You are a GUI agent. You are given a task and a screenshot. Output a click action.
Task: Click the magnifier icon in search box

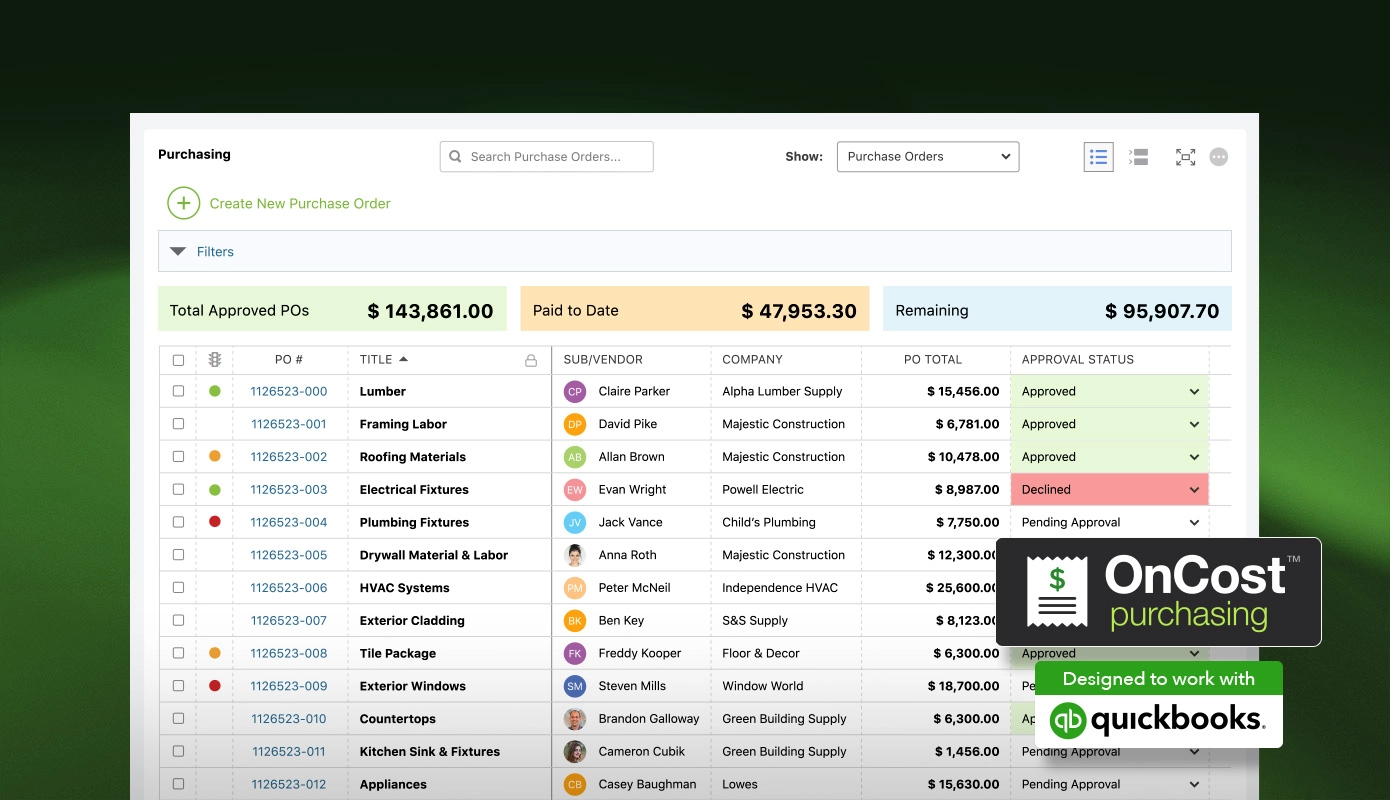(x=456, y=157)
